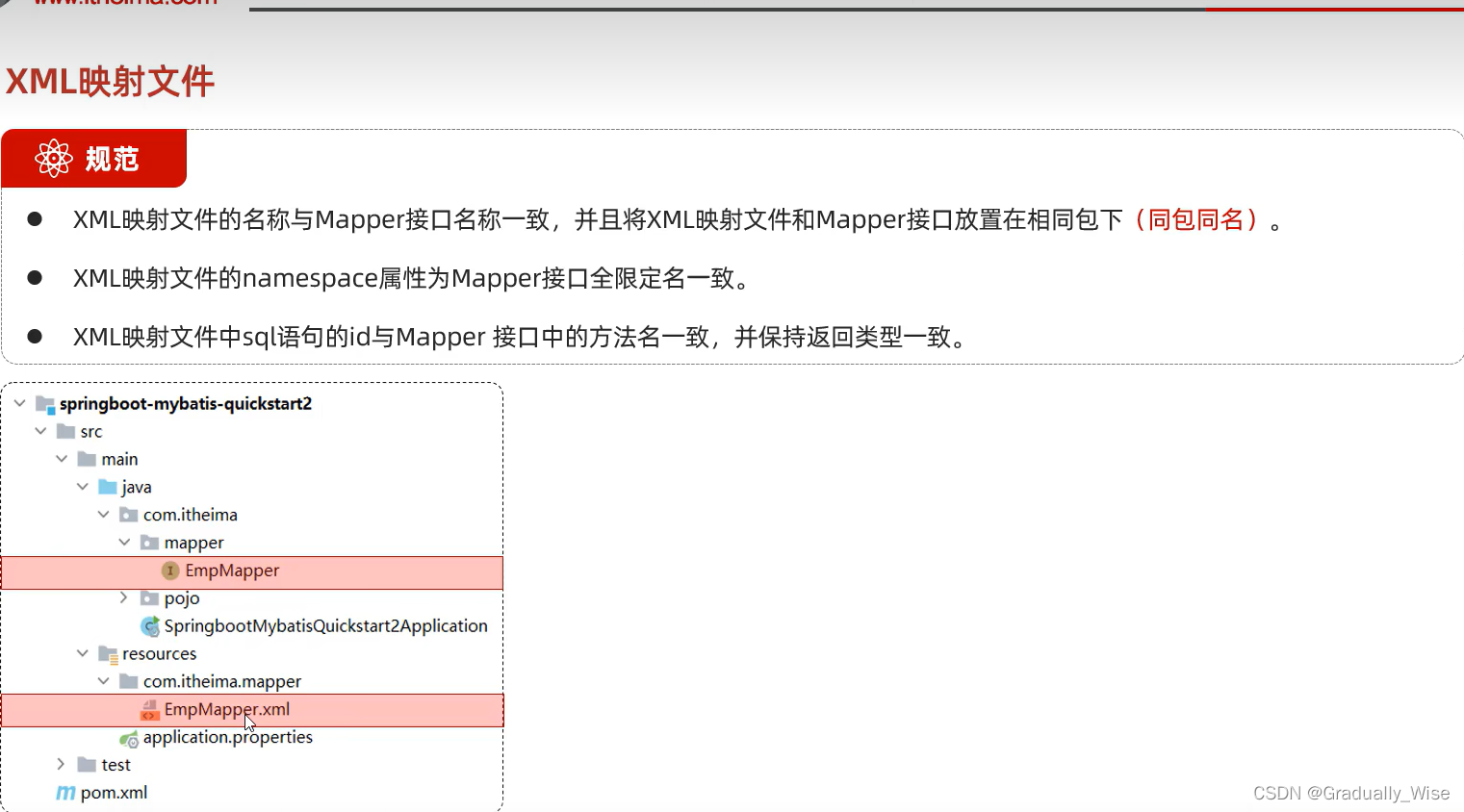Click the blue java source folder icon

pyautogui.click(x=108, y=487)
